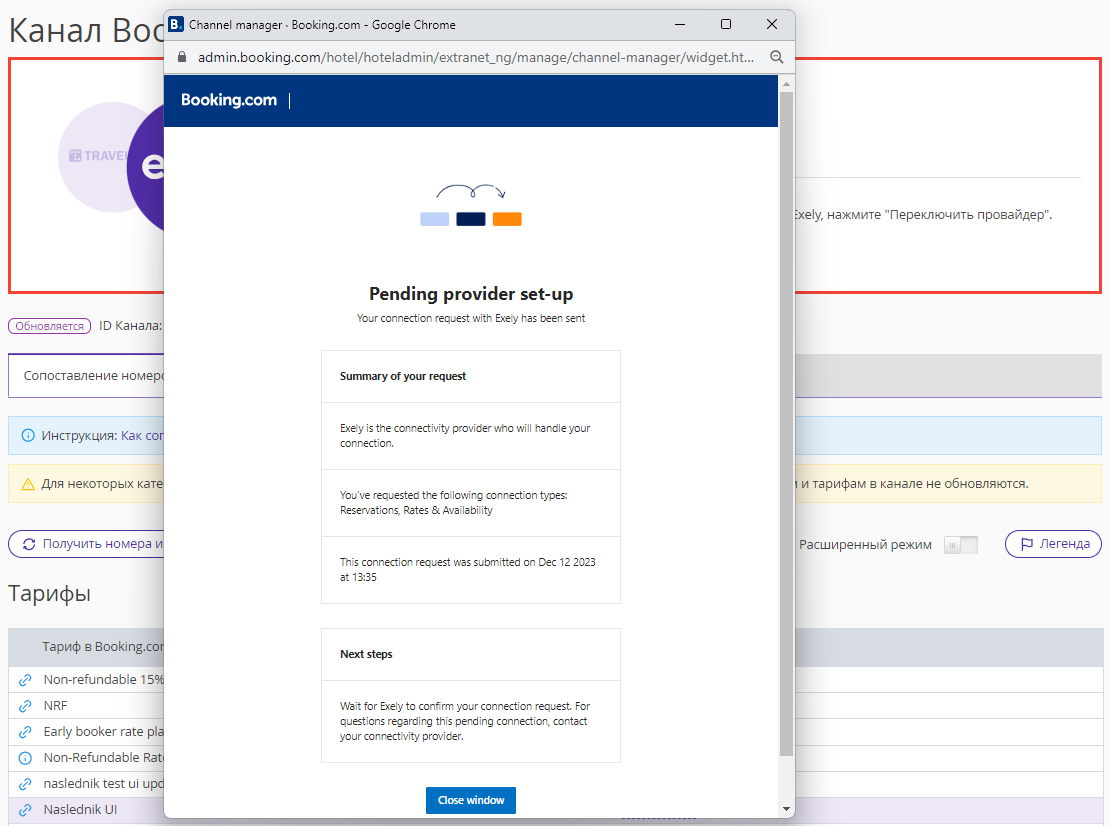Click the Тариф в Booking.com column header
1110x826 pixels.
point(103,646)
